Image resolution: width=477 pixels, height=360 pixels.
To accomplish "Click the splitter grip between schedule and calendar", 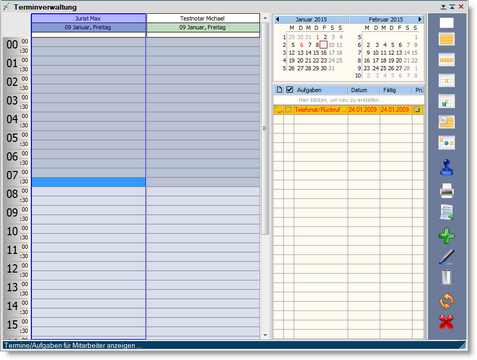I will point(265,128).
